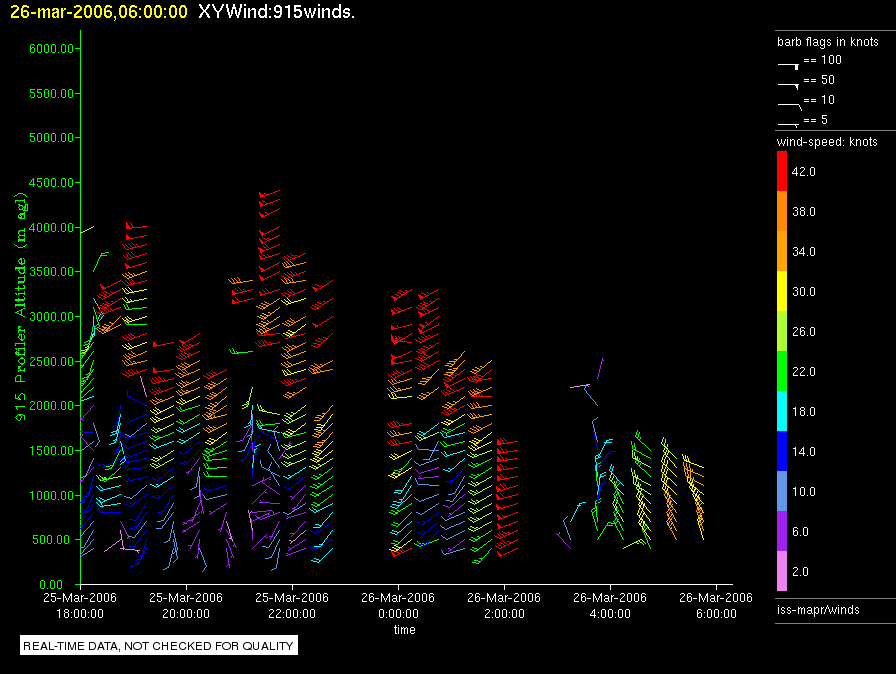Click the 5-knot barb flag symbol
This screenshot has width=896, height=674.
click(789, 122)
